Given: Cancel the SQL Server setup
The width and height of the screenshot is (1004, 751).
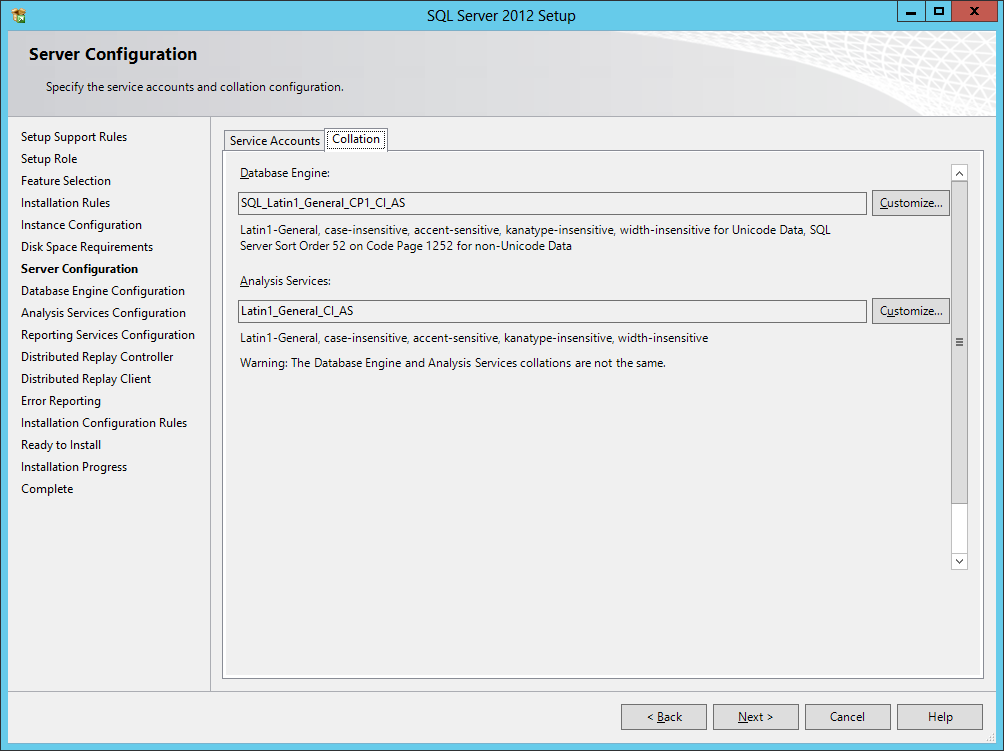Looking at the screenshot, I should 848,717.
